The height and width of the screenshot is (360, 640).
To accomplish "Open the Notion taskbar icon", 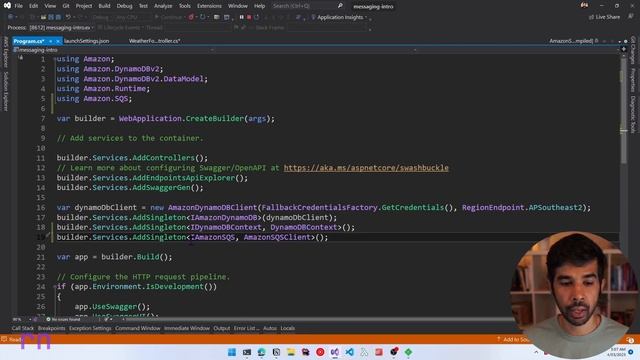I will [276, 352].
